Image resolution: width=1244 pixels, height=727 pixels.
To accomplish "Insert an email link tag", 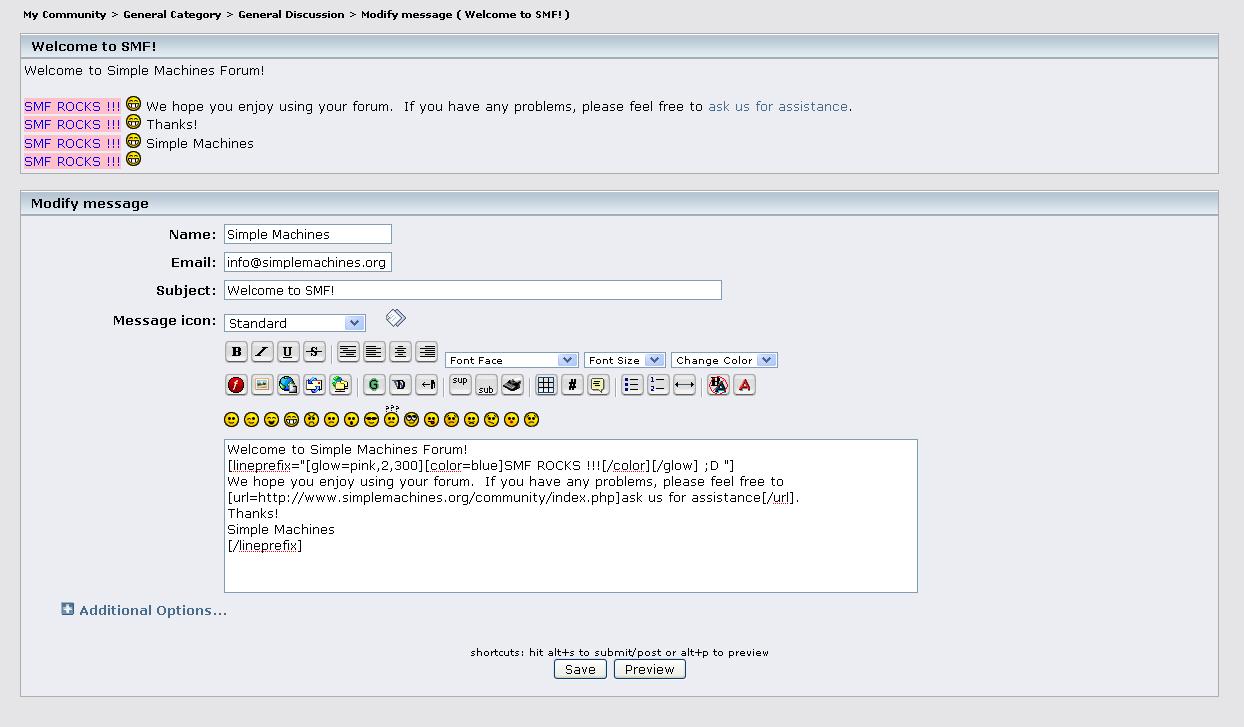I will coord(314,385).
